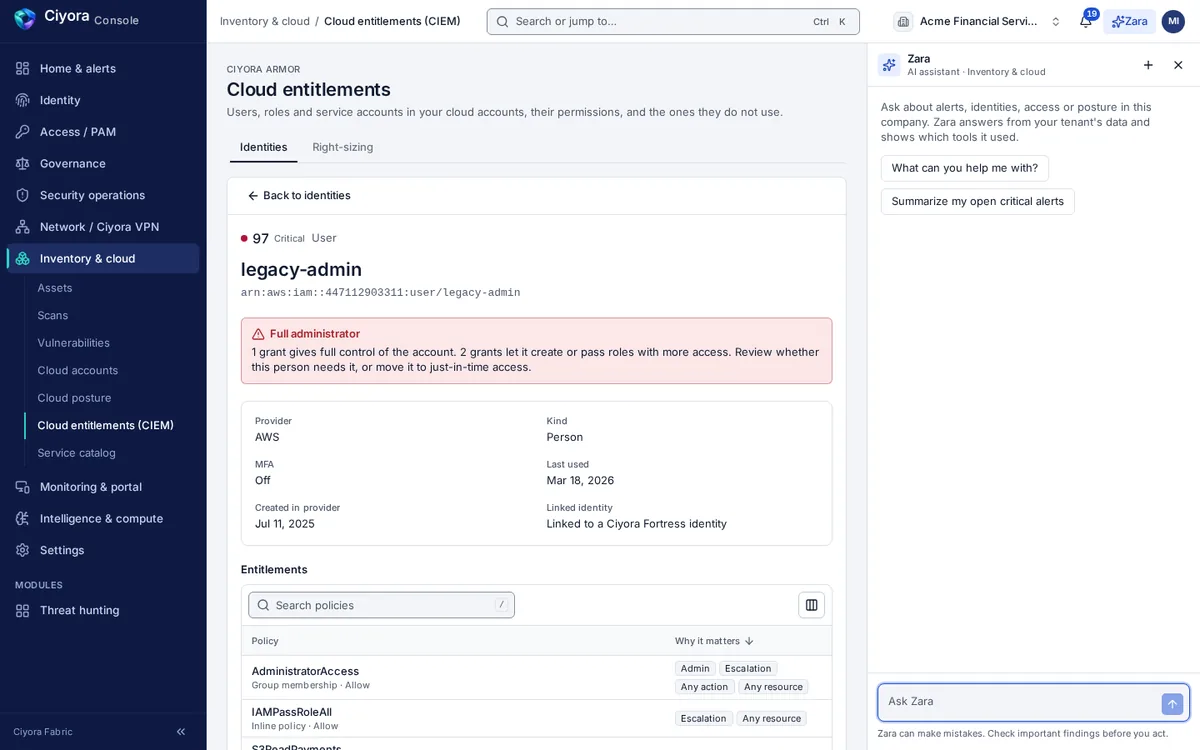Open the MI user avatar menu
Screen dimensions: 1200x750
1173,21
